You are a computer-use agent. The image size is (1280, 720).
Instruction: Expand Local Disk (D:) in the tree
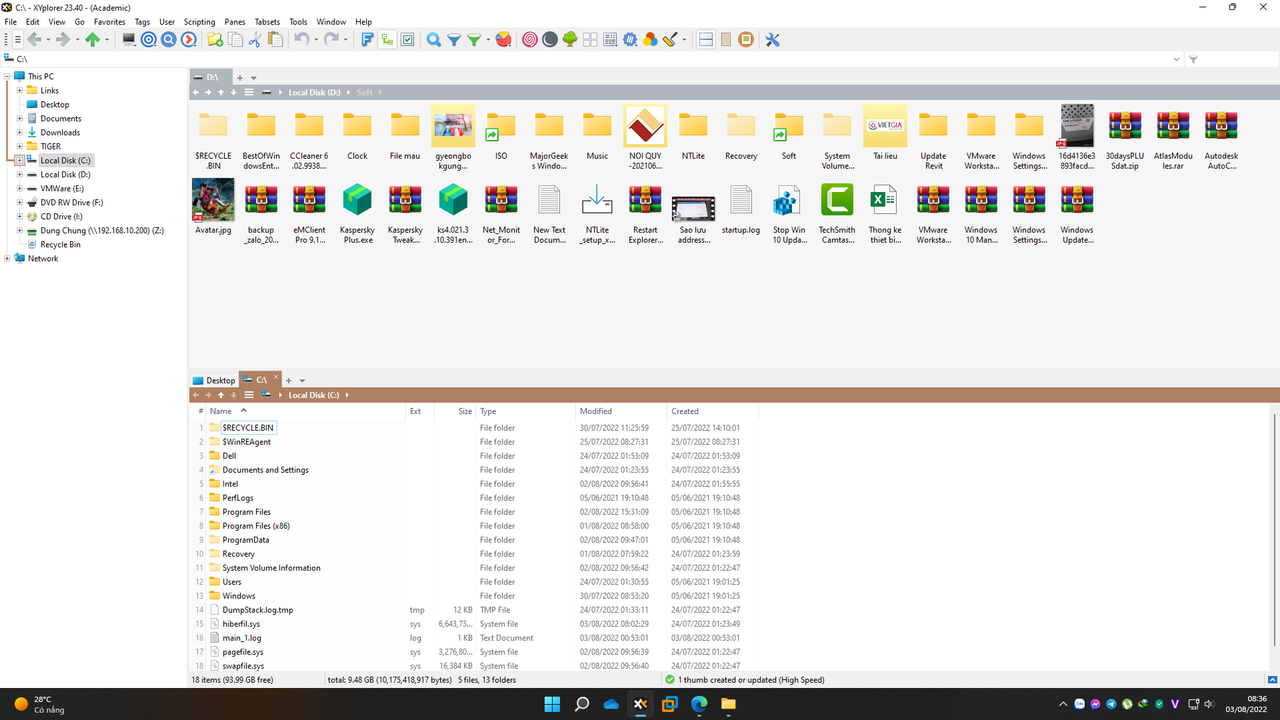[22, 173]
